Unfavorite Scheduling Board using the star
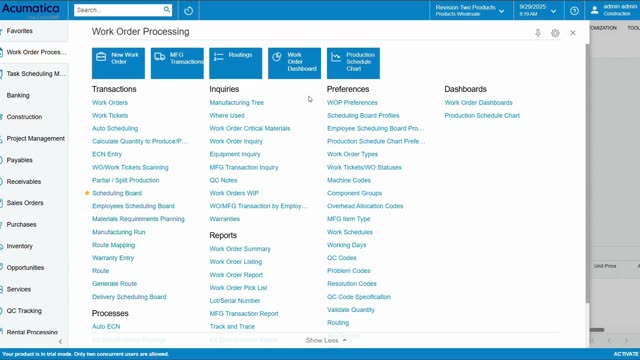Viewport: 640px width, 360px height. [87, 193]
